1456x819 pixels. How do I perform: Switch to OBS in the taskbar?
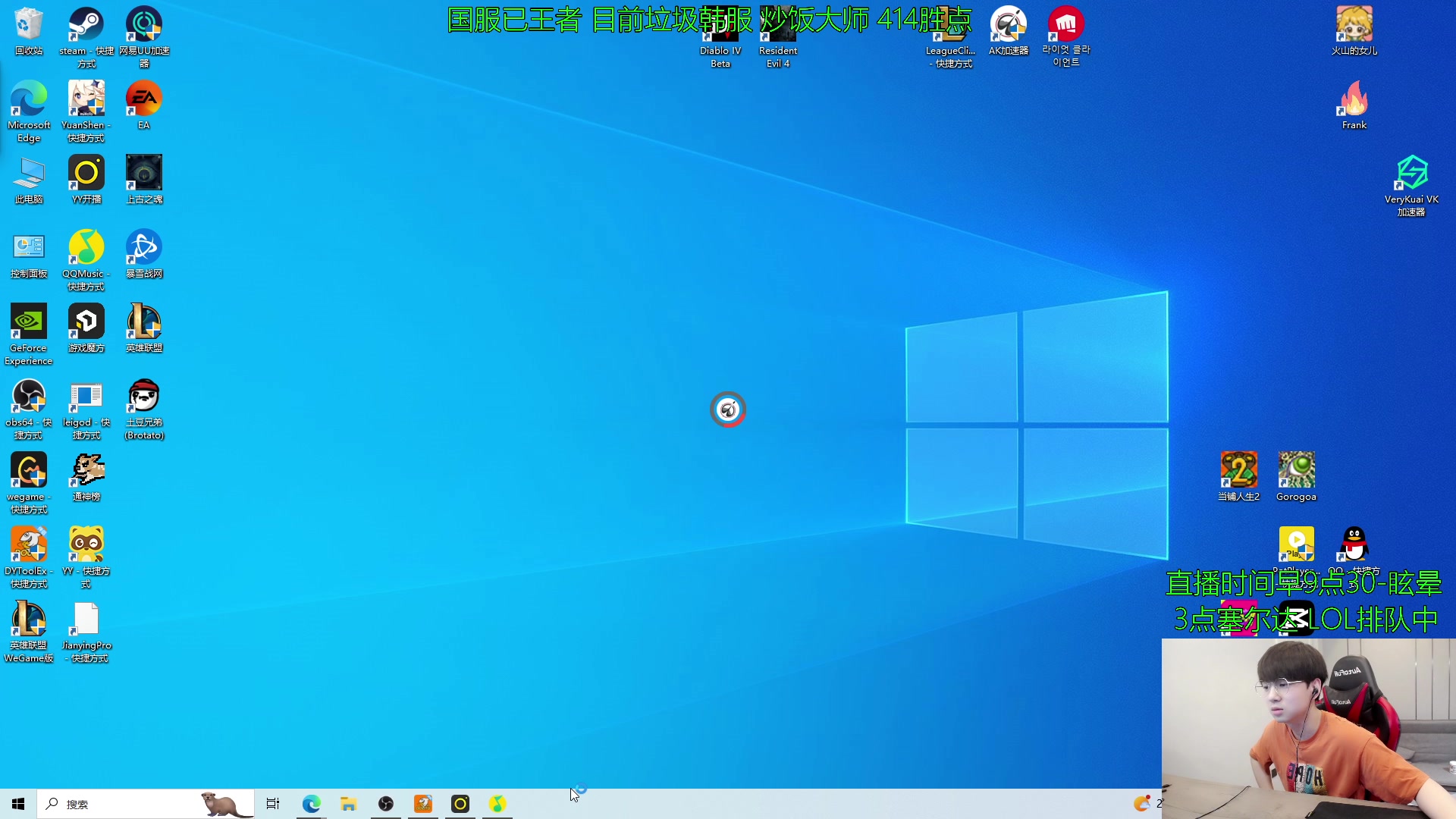[x=386, y=804]
